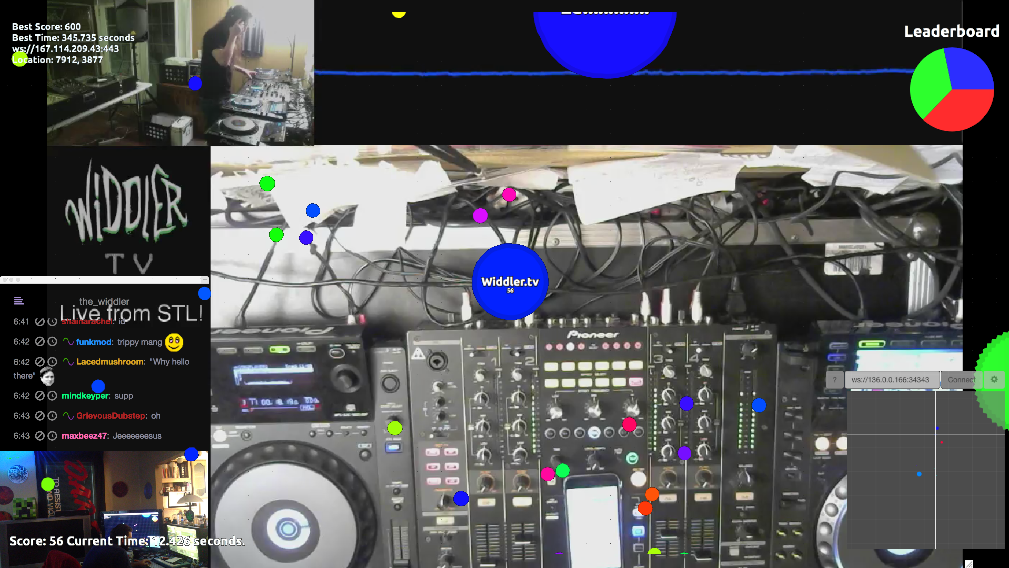Viewport: 1009px width, 568px height.
Task: Click the question mark help button
Action: (835, 380)
